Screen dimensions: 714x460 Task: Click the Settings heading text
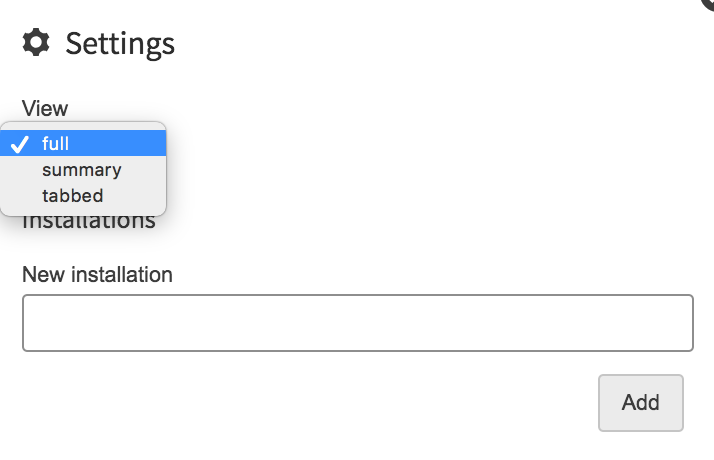[x=120, y=44]
